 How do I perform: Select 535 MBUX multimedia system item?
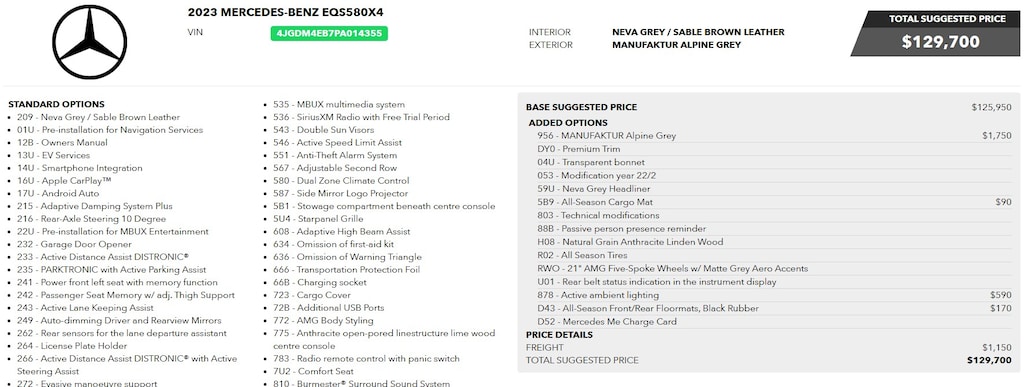tap(339, 104)
